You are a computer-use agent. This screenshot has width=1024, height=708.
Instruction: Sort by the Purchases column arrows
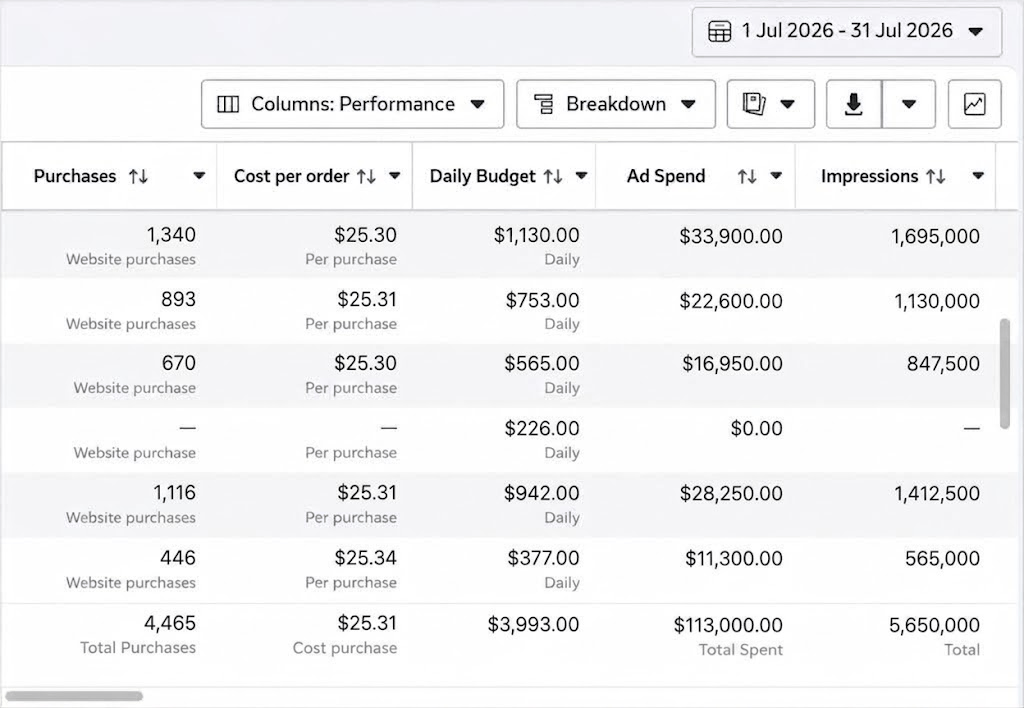138,176
